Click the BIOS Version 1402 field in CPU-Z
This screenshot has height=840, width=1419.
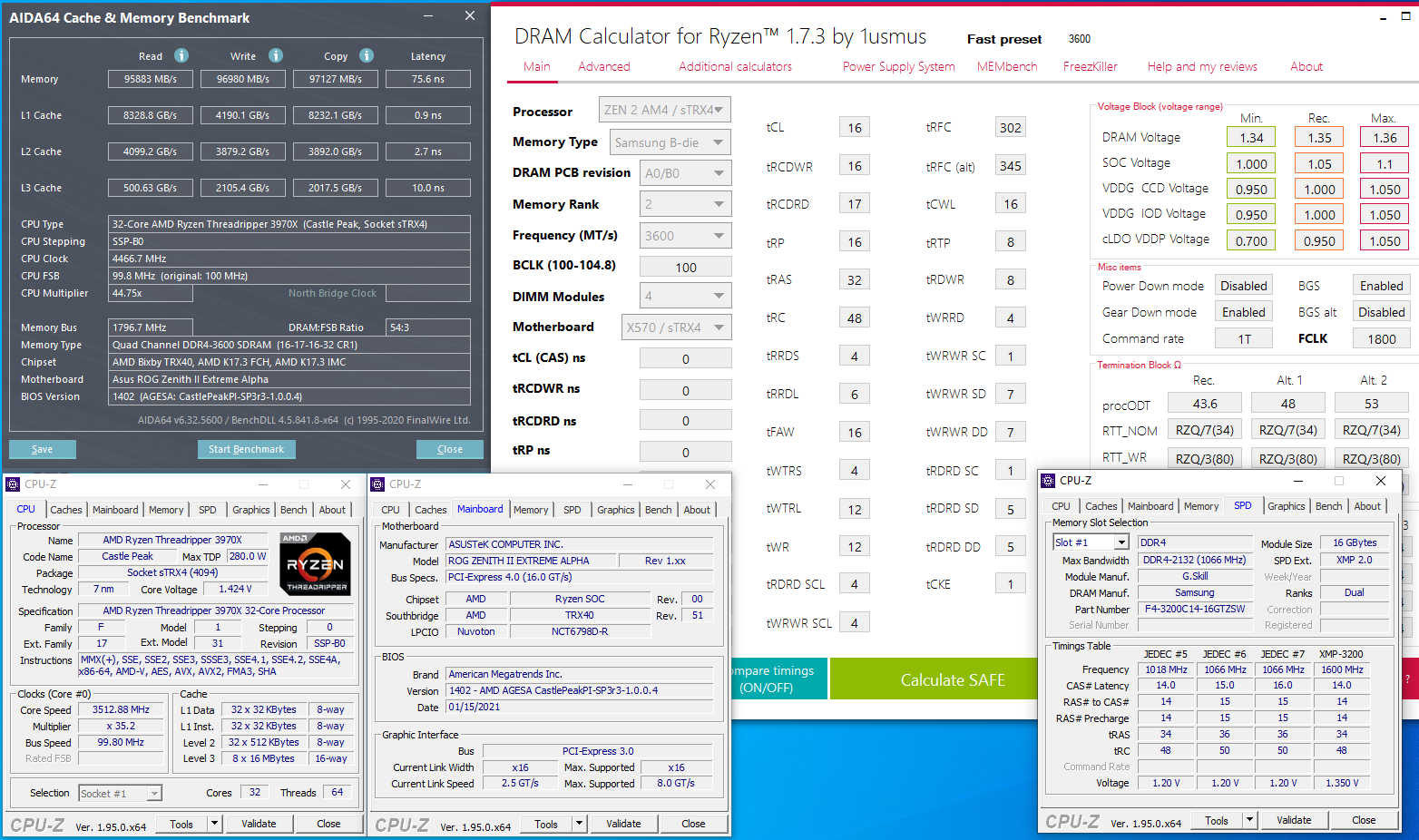[580, 690]
